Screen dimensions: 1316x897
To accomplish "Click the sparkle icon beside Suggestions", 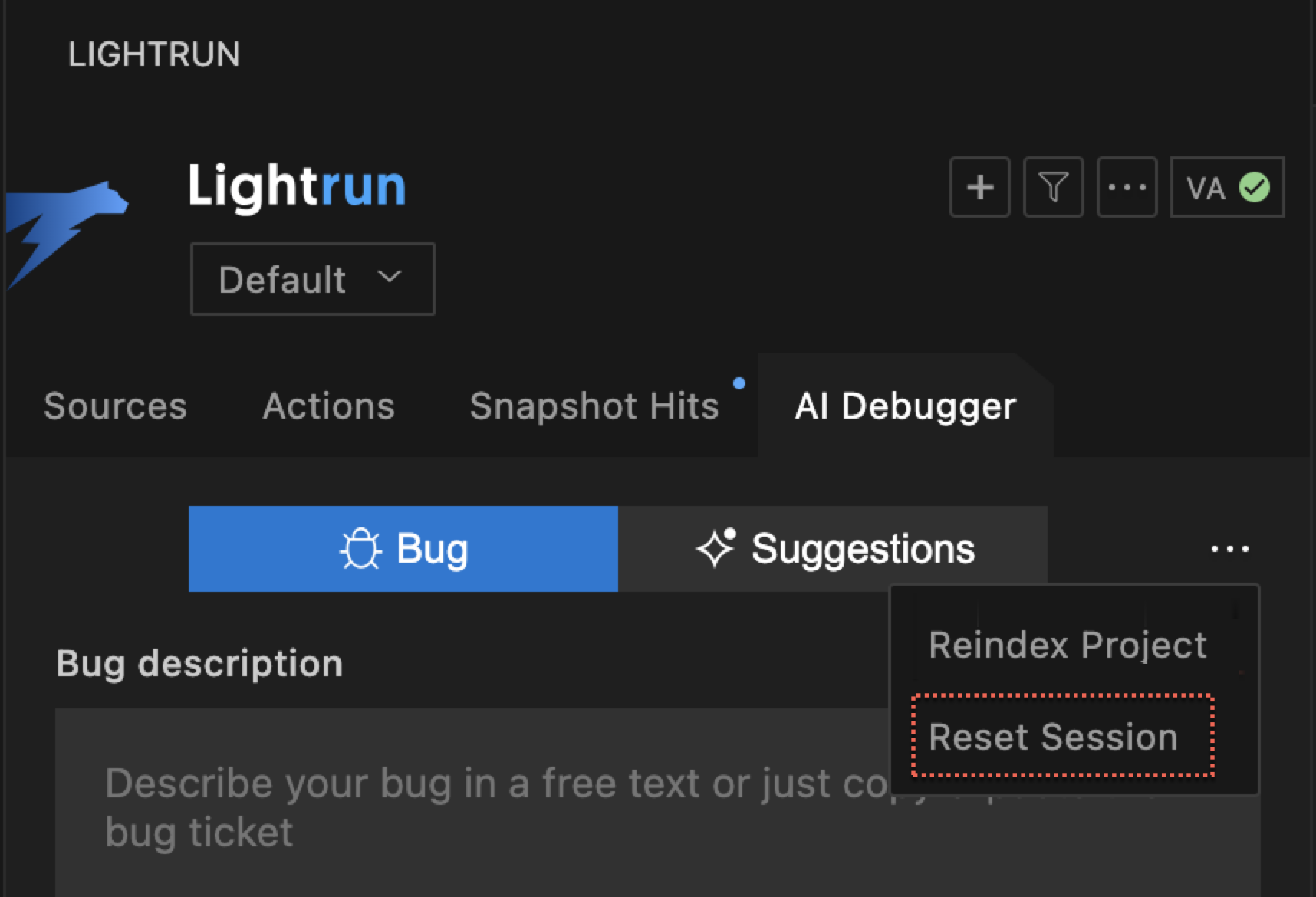I will tap(715, 549).
